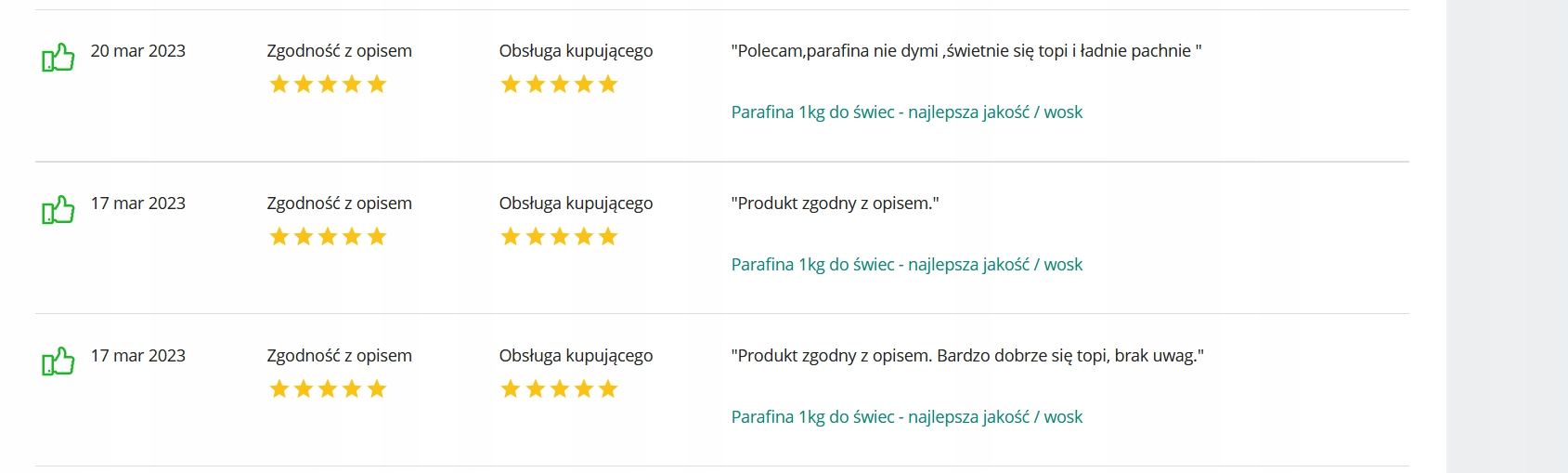Select the 'Bardzo dobrze się topi, brak uwag' comment
1568x473 pixels.
click(967, 356)
